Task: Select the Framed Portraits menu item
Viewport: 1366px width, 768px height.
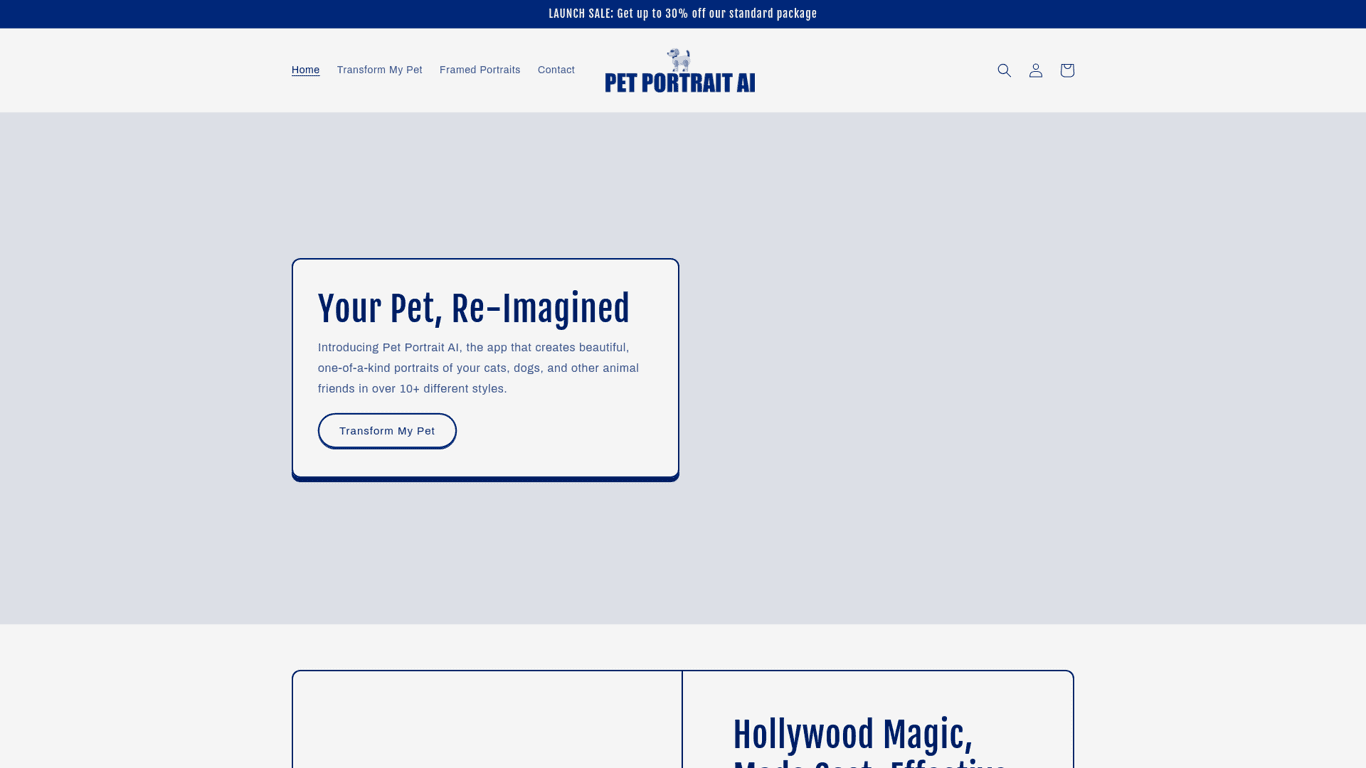Action: pyautogui.click(x=479, y=70)
